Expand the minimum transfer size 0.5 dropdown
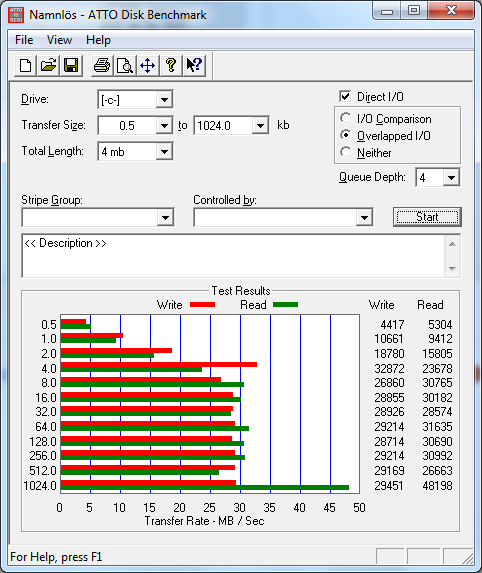Image resolution: width=482 pixels, height=573 pixels. 164,126
